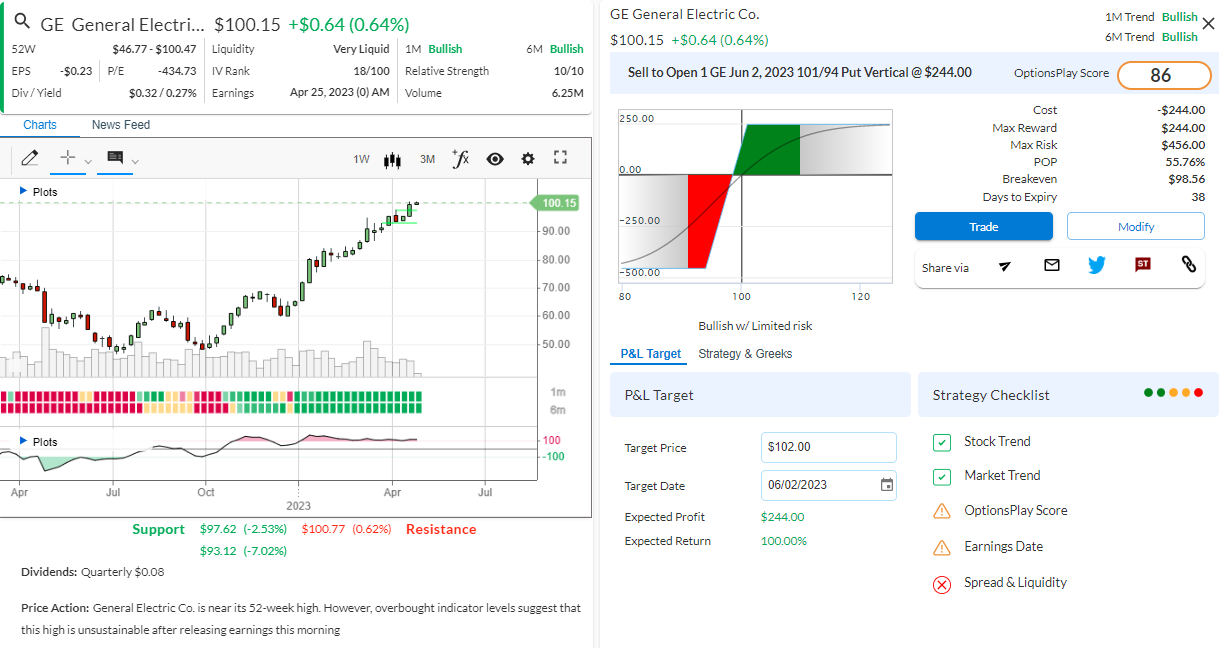Click the Bullish w/ Limited risk label
The width and height of the screenshot is (1221, 648).
(x=755, y=326)
